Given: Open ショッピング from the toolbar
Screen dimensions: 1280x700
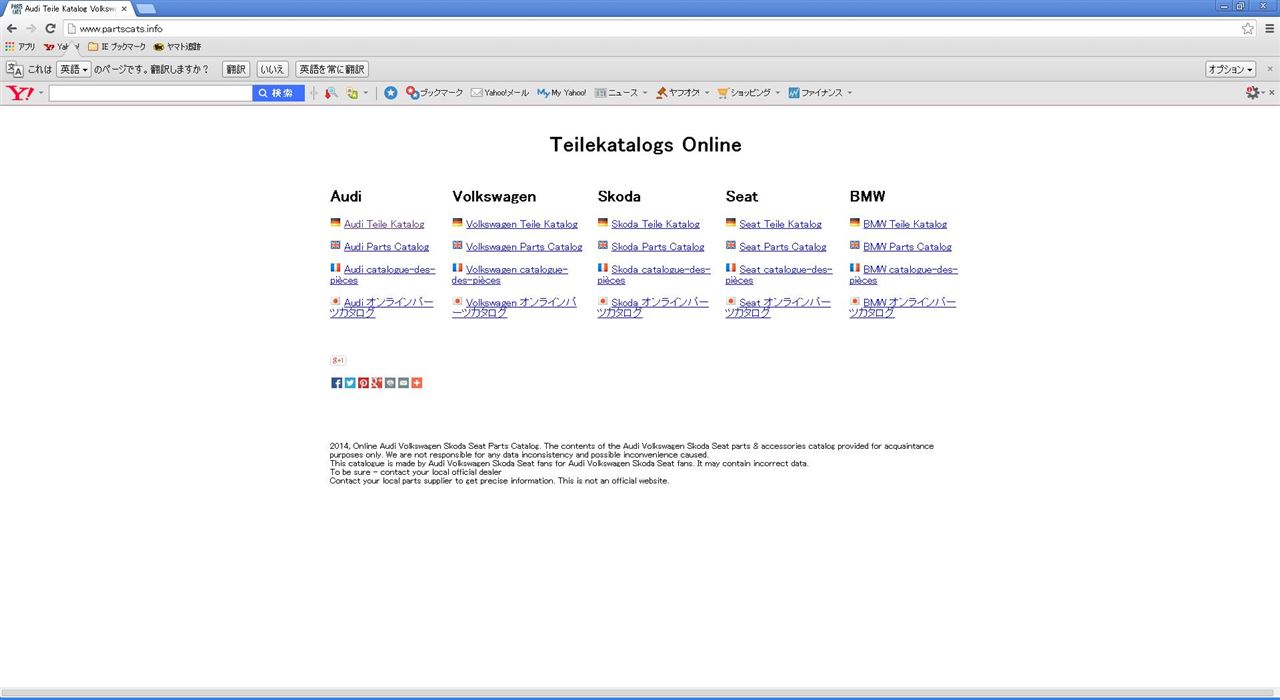Looking at the screenshot, I should coord(744,93).
